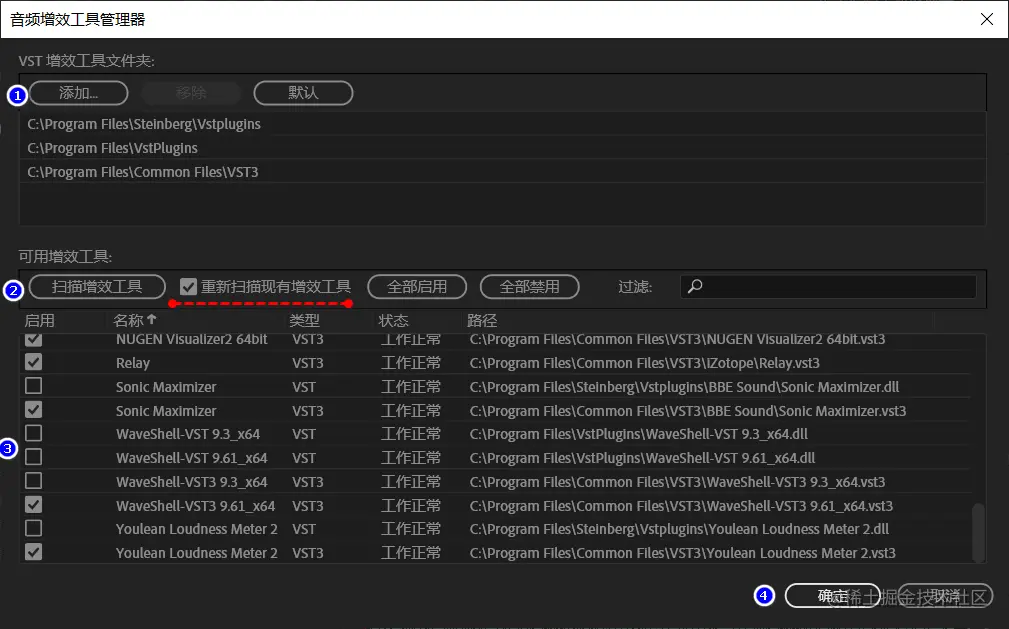The image size is (1009, 629).
Task: Enable Youlean Loudness Meter 2 VST checkbox
Action: point(33,528)
